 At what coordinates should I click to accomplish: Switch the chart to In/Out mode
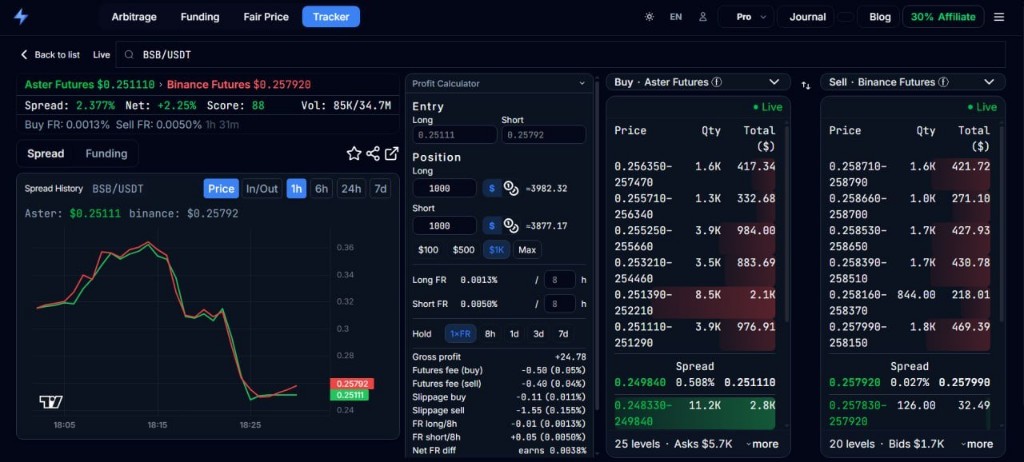click(261, 189)
